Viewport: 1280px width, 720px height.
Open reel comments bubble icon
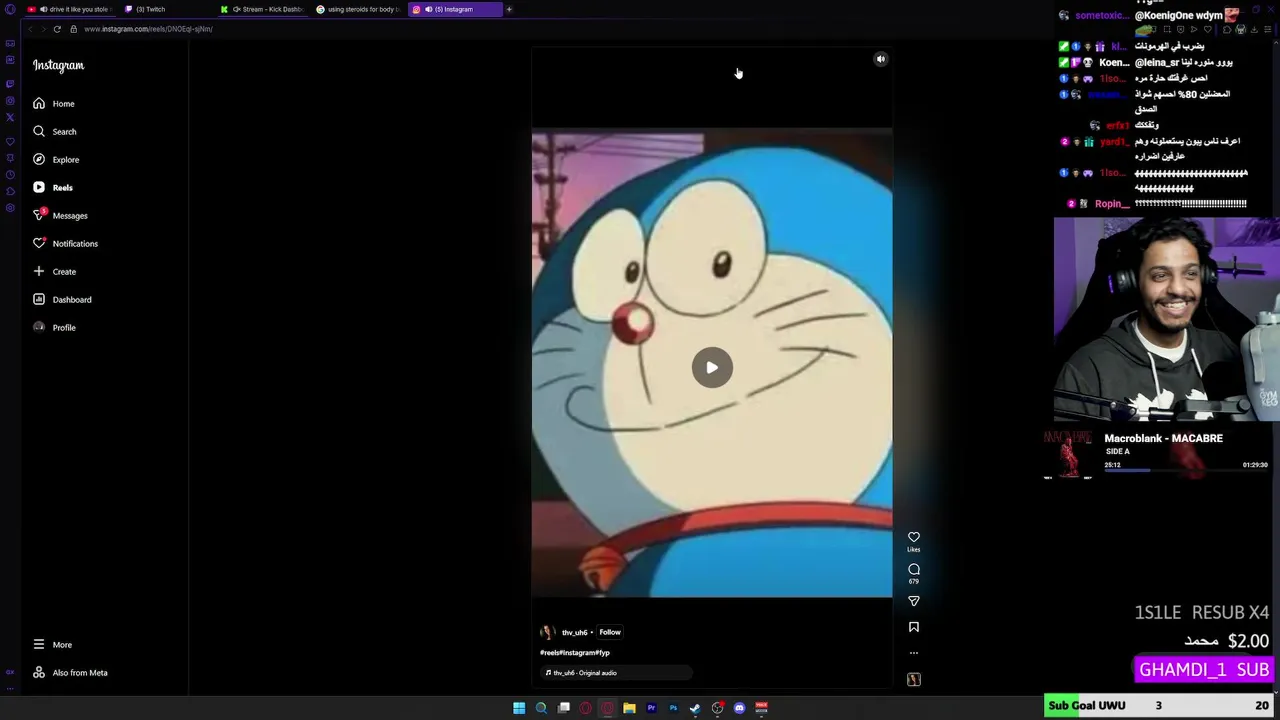[914, 570]
